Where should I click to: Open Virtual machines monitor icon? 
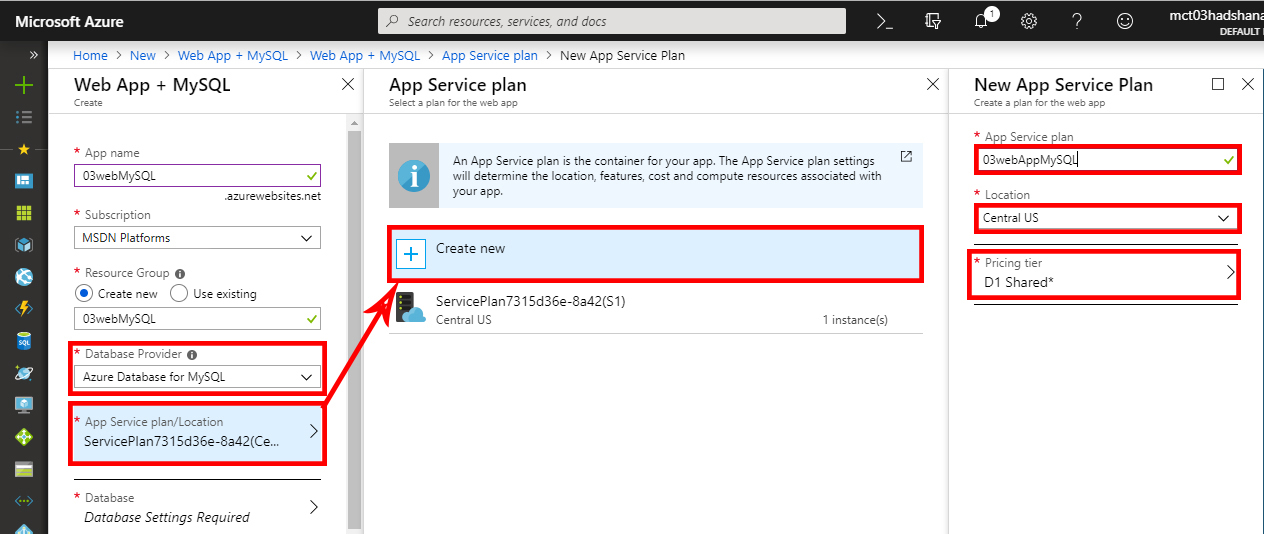(24, 405)
